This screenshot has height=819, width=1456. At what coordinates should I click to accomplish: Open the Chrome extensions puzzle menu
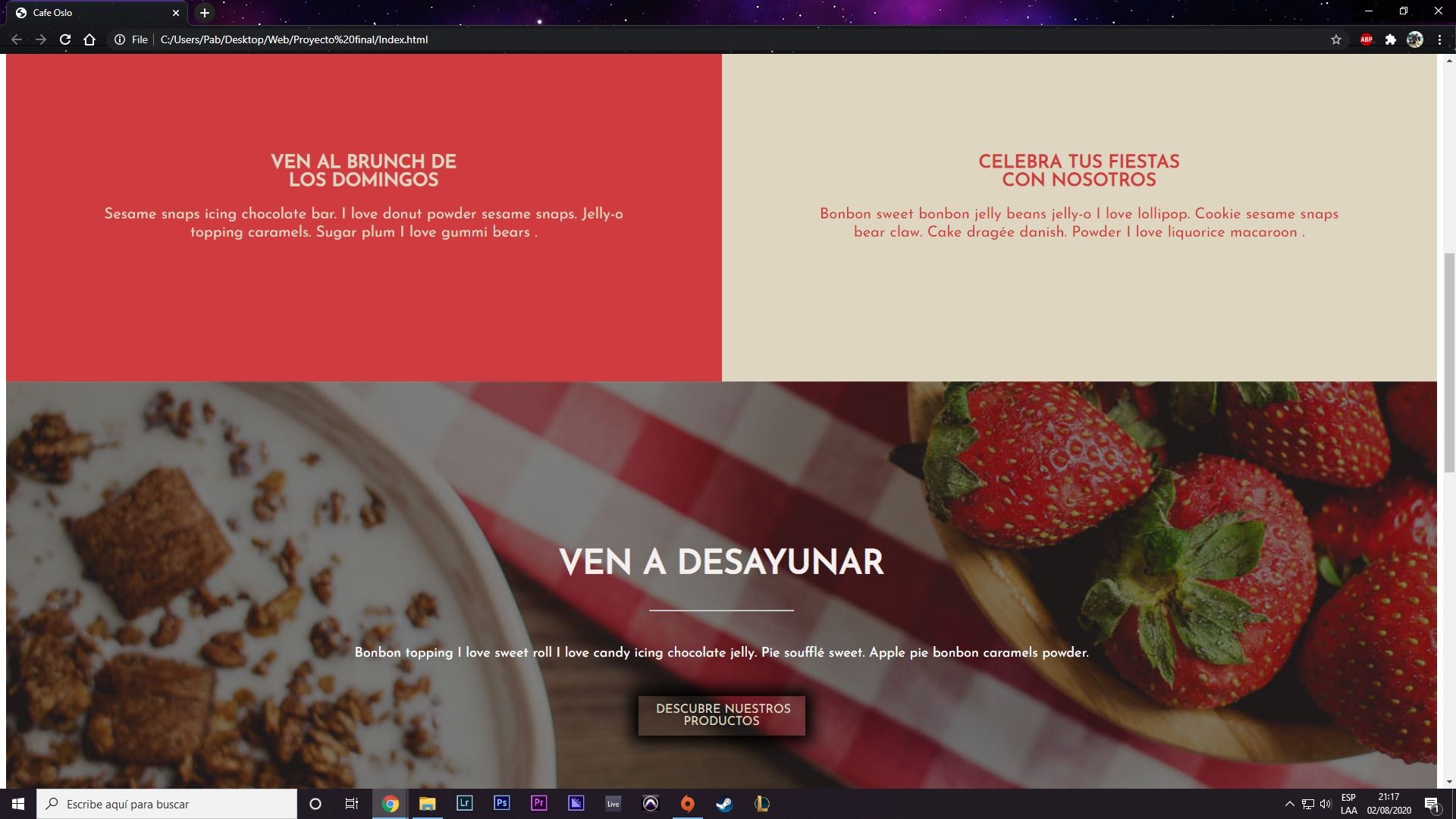[x=1391, y=39]
